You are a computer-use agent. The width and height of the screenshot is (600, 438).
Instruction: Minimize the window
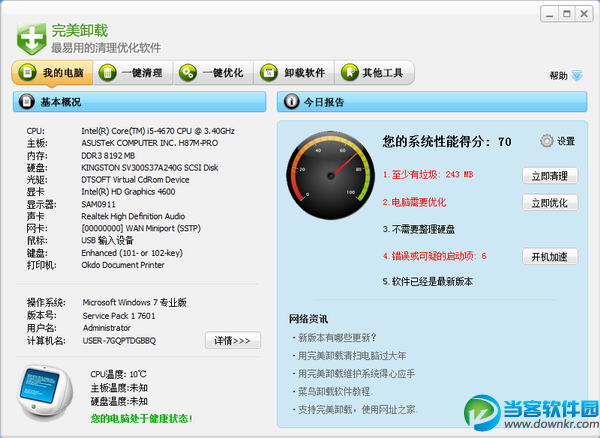pyautogui.click(x=549, y=14)
